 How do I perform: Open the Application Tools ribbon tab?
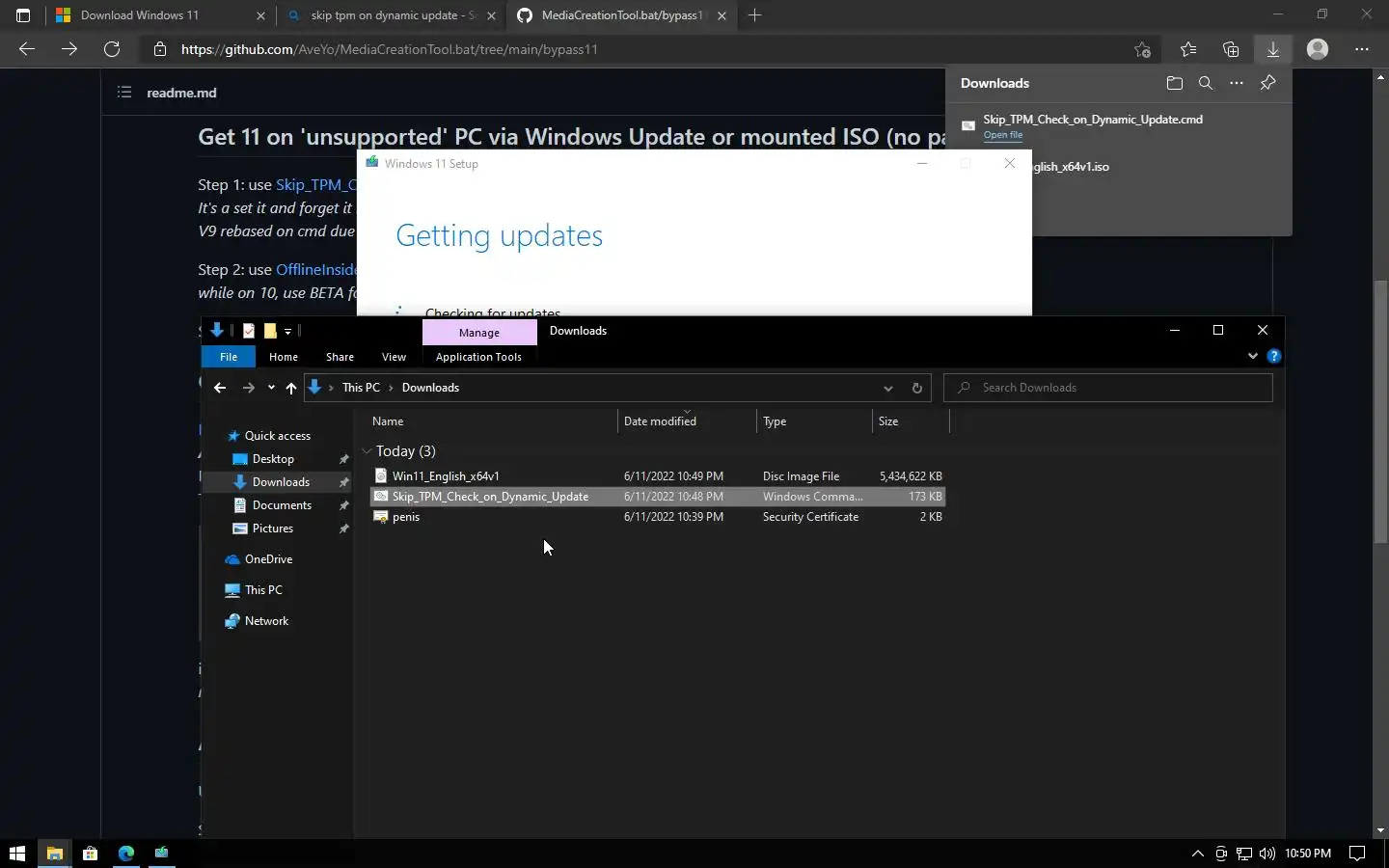478,357
